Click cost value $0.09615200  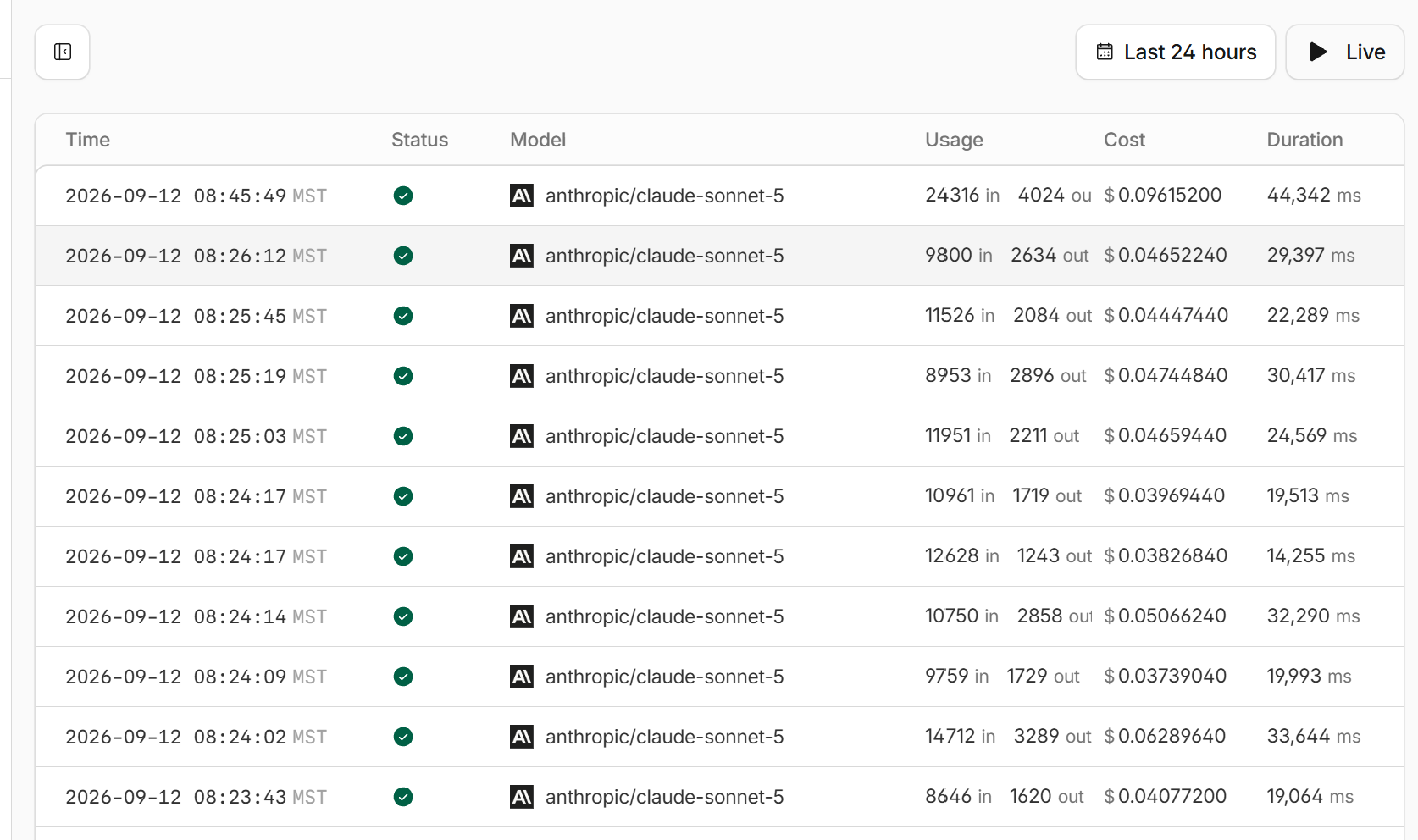coord(1163,195)
